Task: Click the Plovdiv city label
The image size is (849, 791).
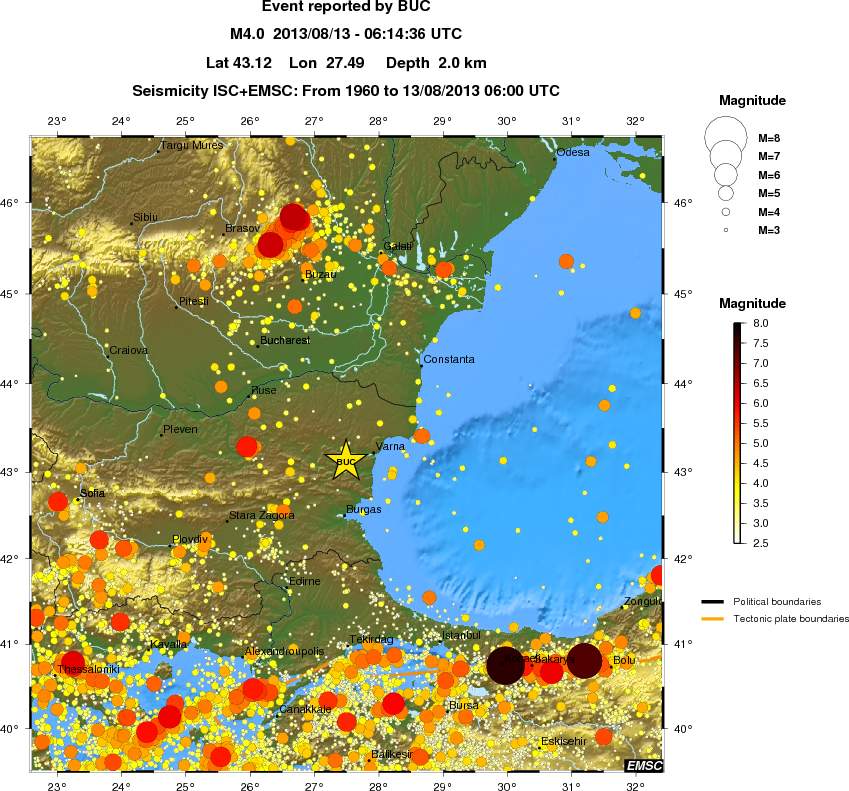Action: coord(190,539)
